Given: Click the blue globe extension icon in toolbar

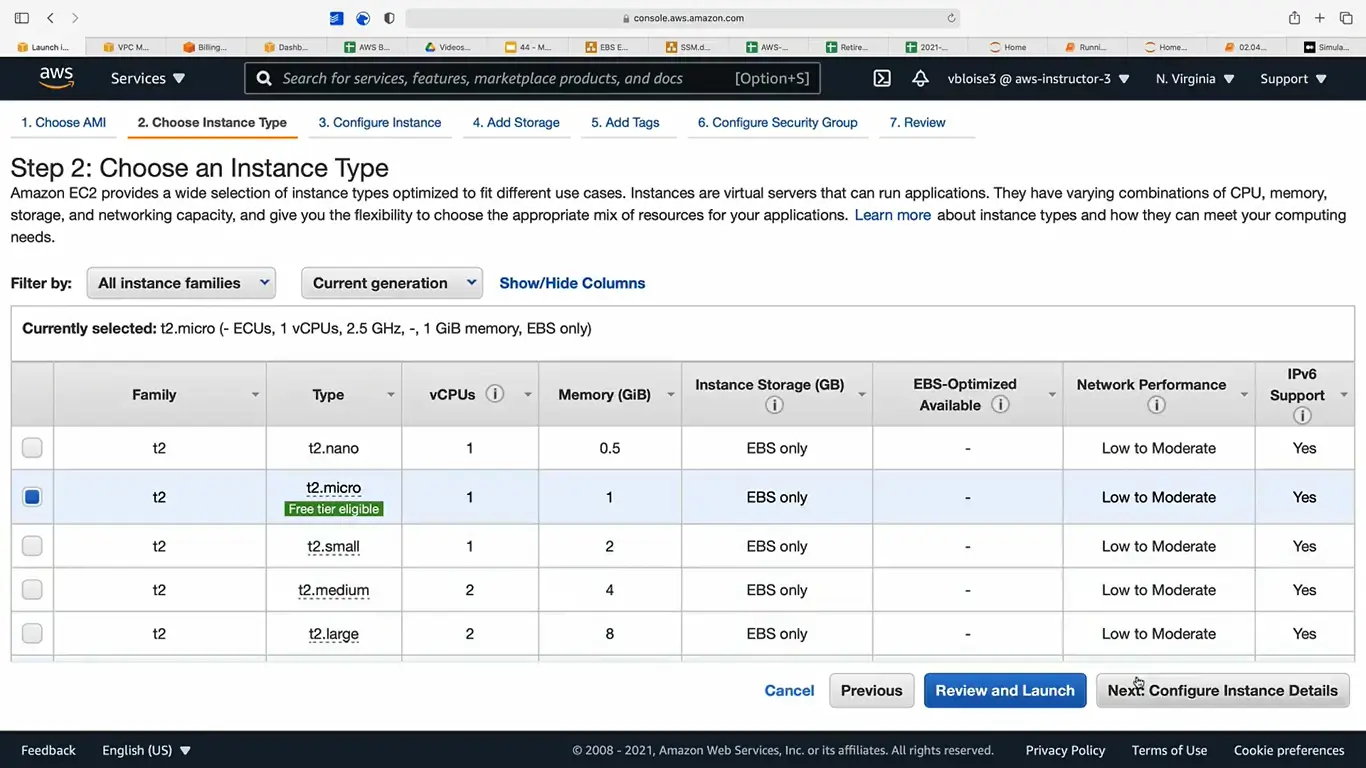Looking at the screenshot, I should [x=363, y=18].
